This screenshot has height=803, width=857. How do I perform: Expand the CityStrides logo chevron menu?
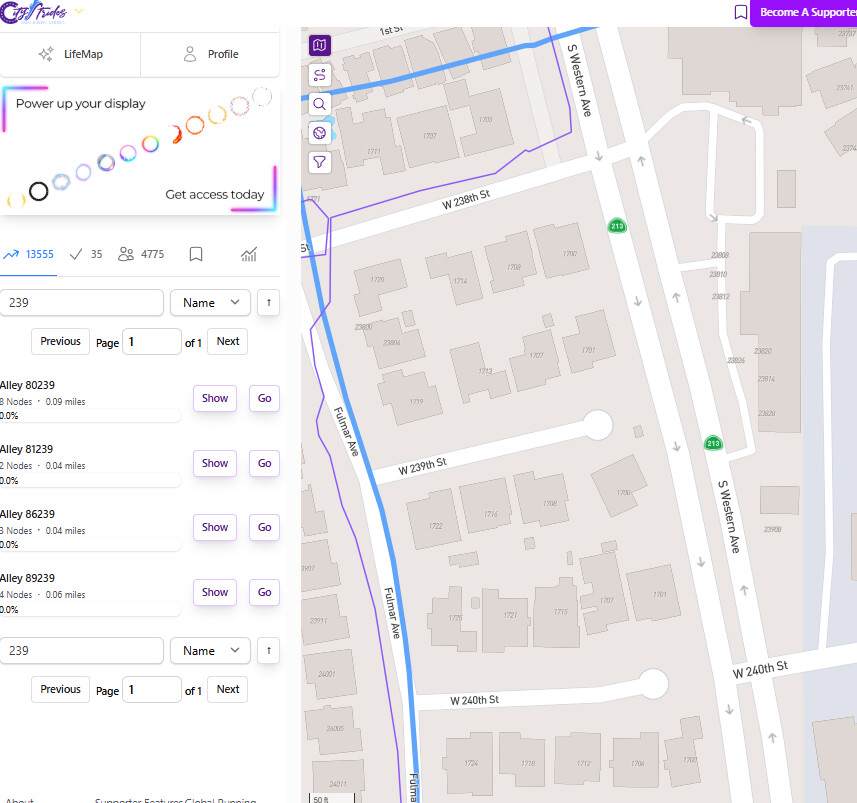79,12
